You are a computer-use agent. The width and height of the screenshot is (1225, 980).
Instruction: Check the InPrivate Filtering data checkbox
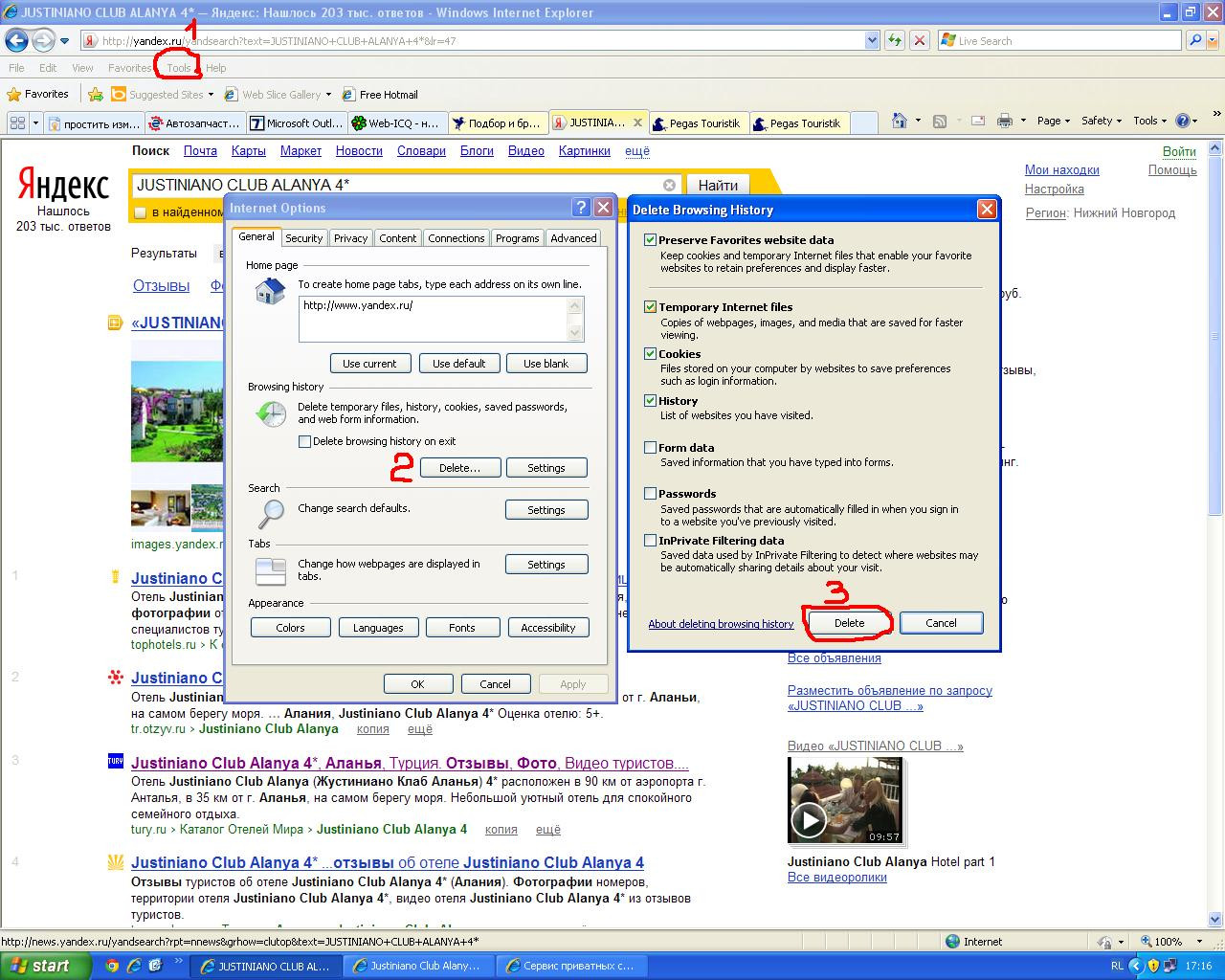pos(651,541)
